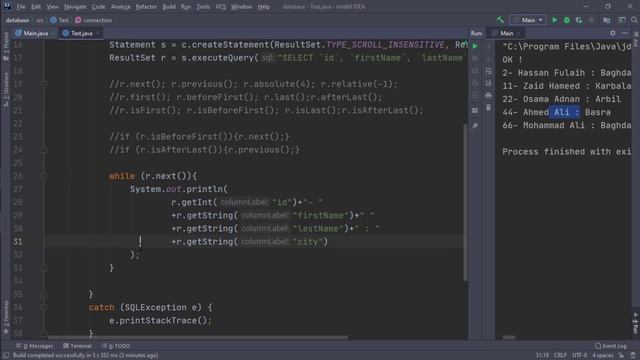Click soft-wrap icon in Run panel
The image size is (640, 360).
point(489,71)
